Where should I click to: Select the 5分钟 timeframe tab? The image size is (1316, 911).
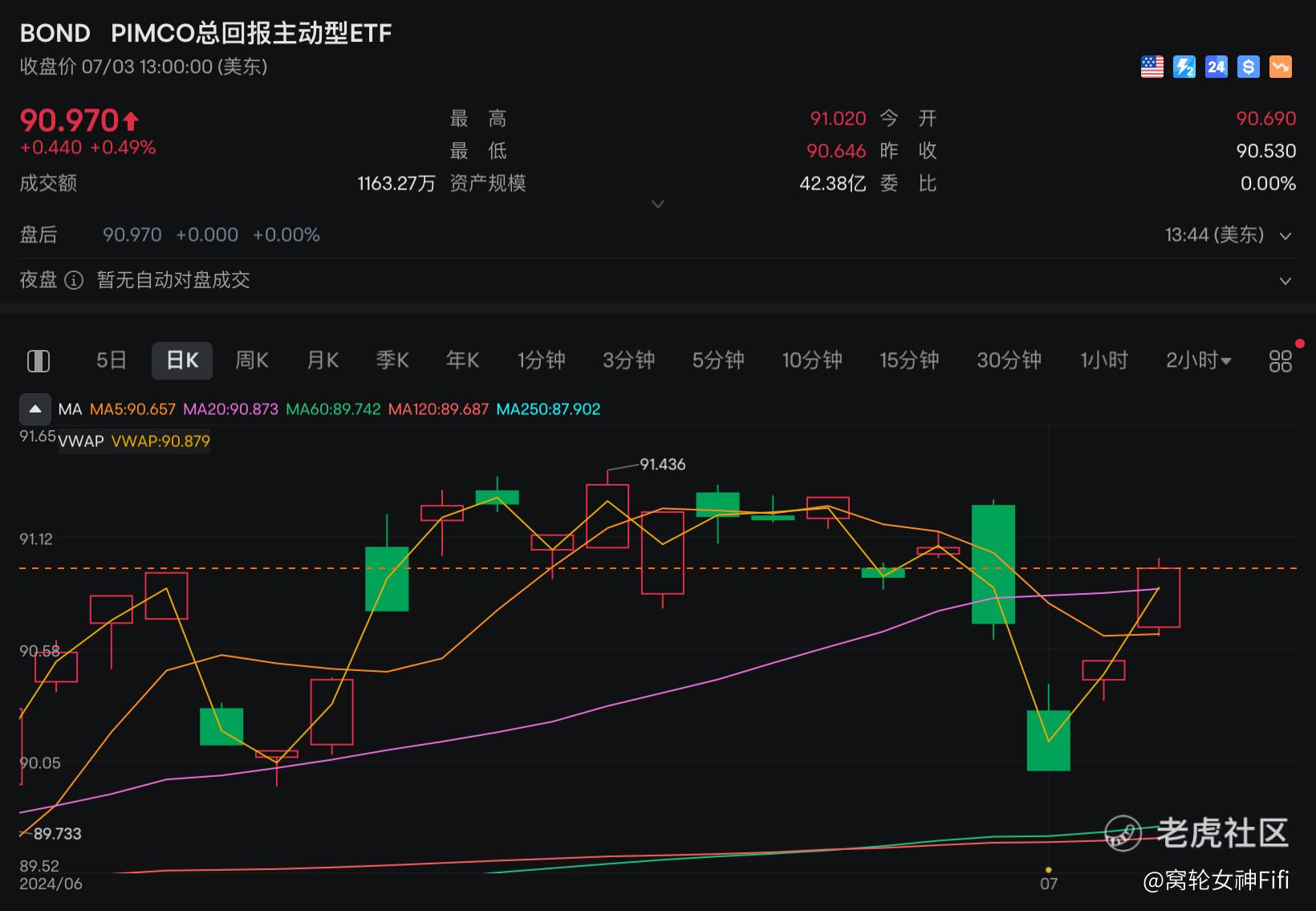click(718, 360)
